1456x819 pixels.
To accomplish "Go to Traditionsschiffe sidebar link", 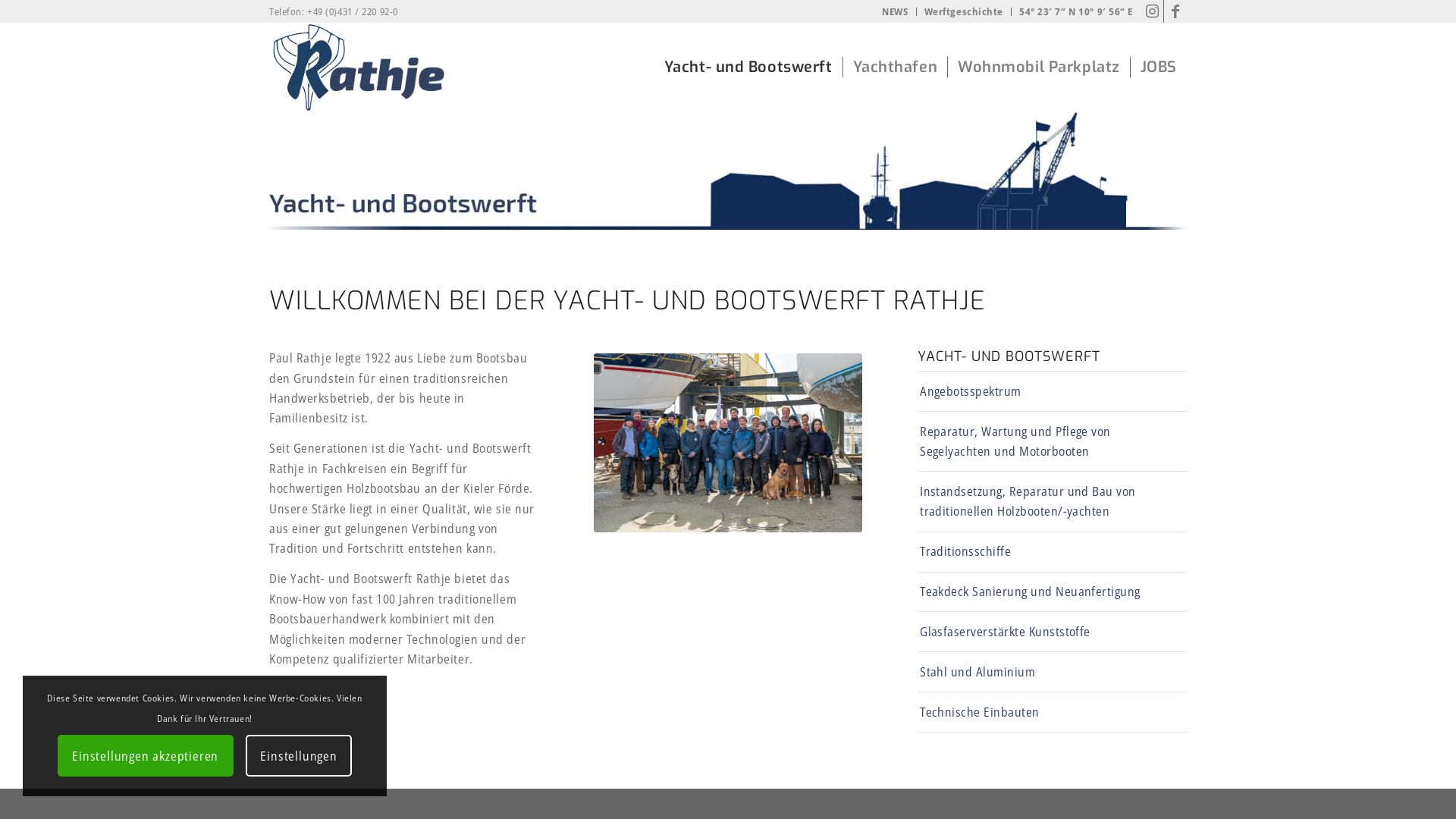I will (x=965, y=551).
